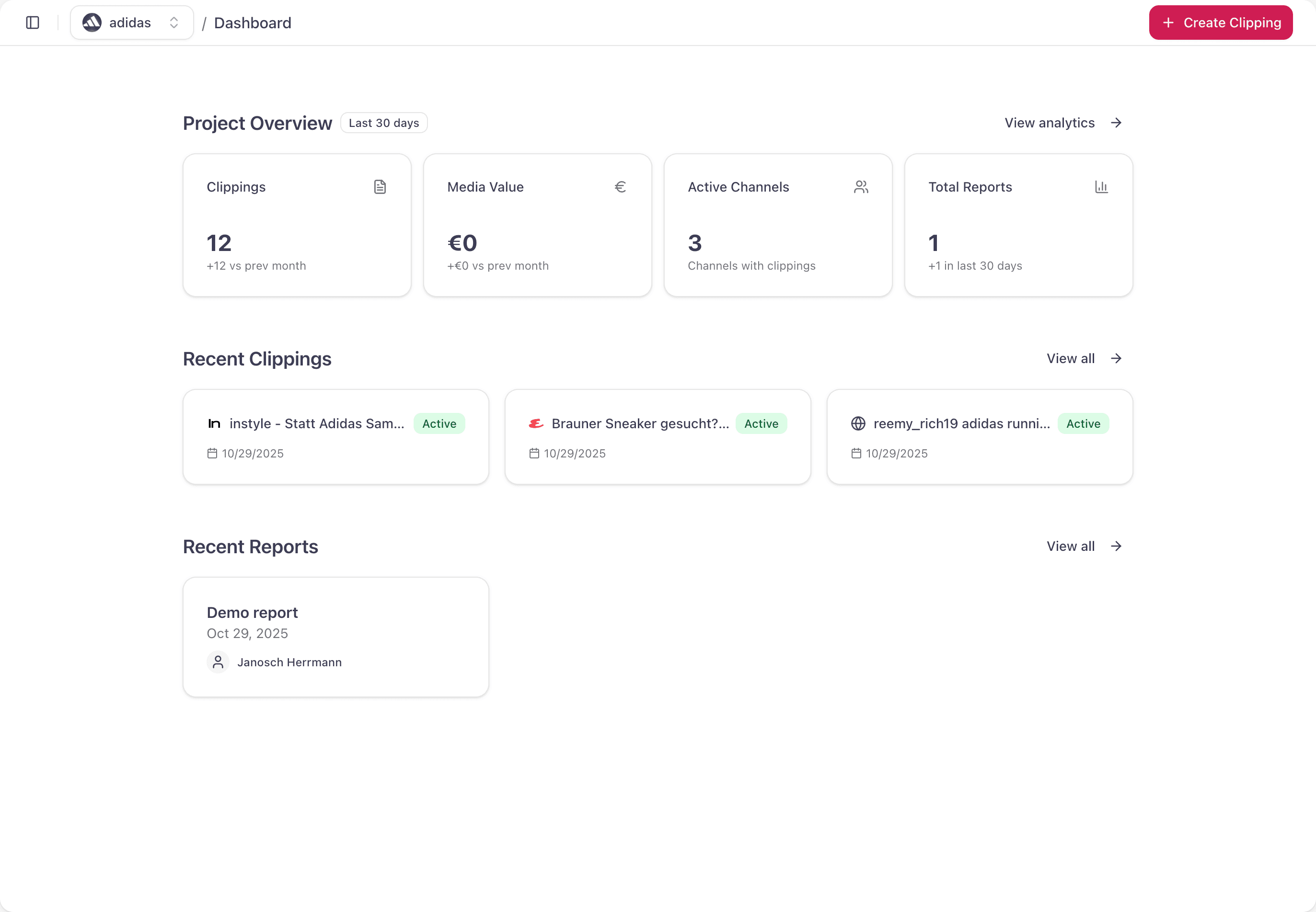Open View analytics
The width and height of the screenshot is (1316, 912).
[x=1063, y=122]
